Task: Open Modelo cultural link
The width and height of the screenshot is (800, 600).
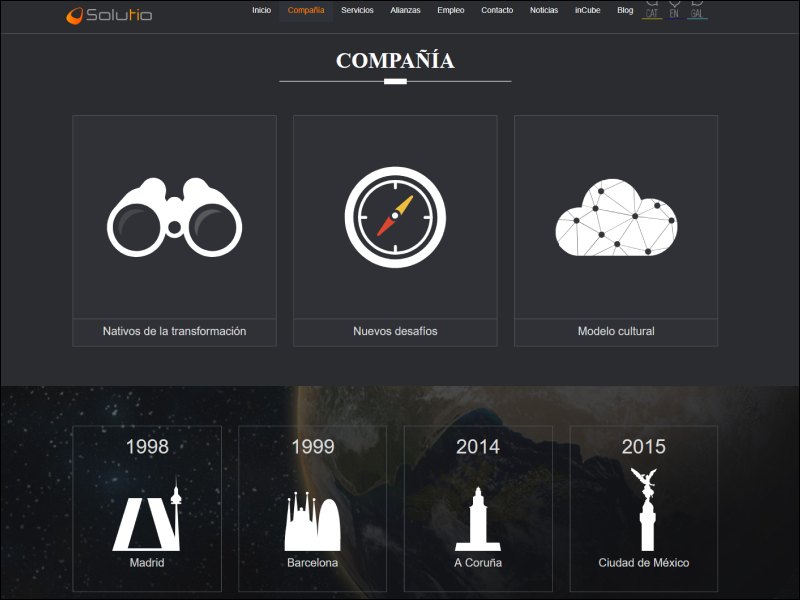Action: click(x=616, y=331)
